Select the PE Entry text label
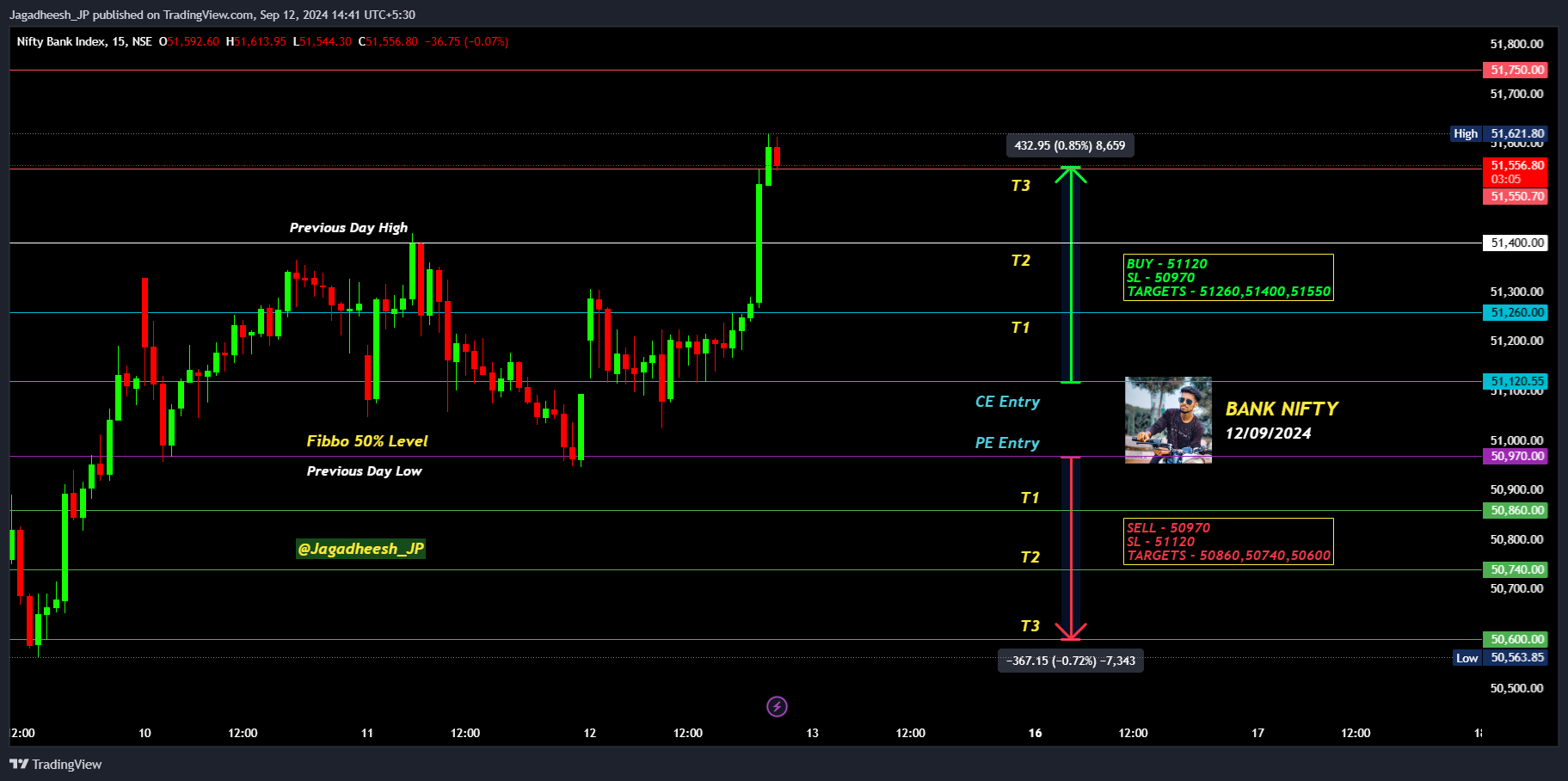This screenshot has width=1568, height=781. [x=1007, y=443]
